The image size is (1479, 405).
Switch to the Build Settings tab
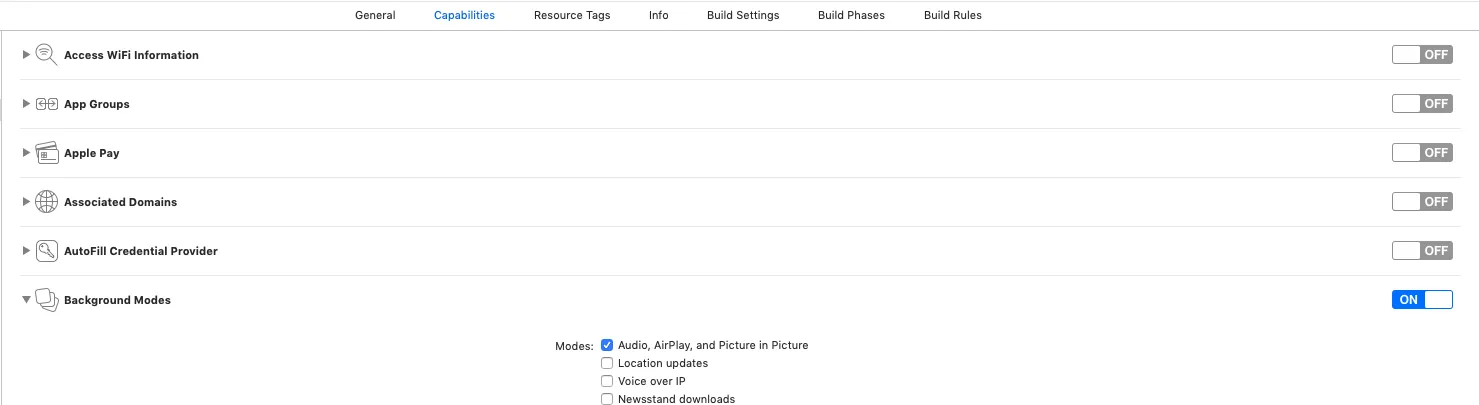[x=743, y=15]
